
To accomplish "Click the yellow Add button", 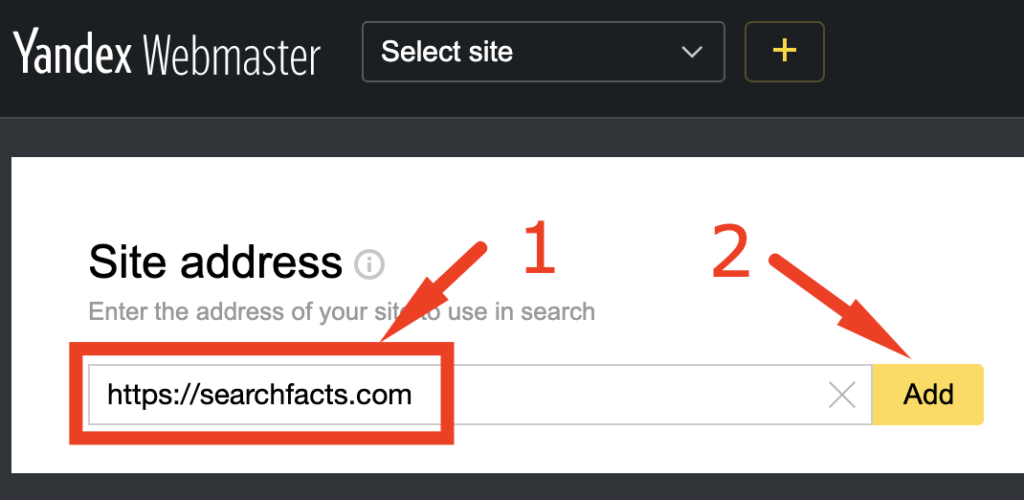I will pyautogui.click(x=928, y=394).
